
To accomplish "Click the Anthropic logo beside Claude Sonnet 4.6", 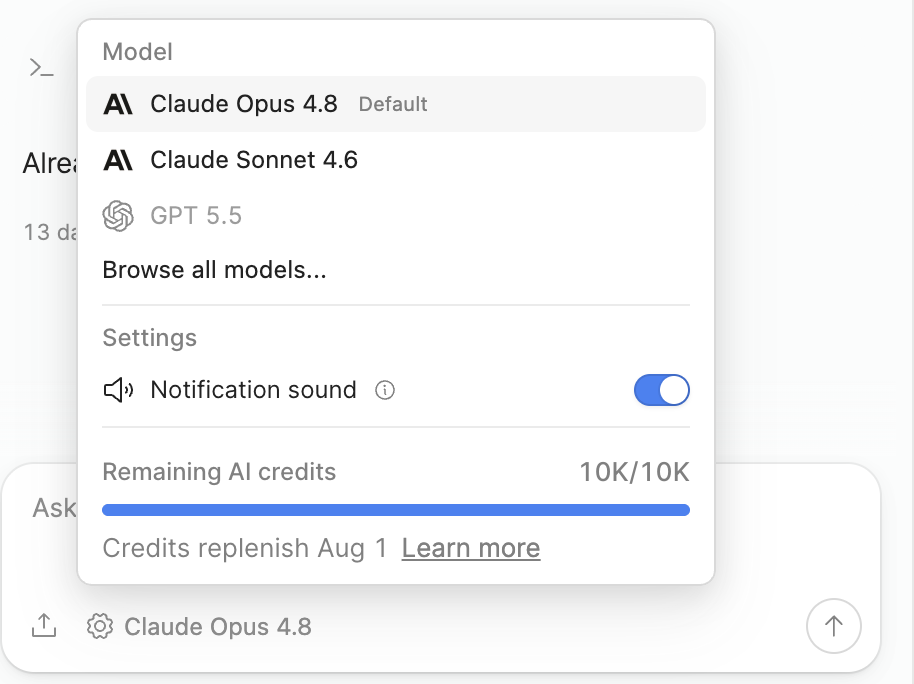I will 118,160.
